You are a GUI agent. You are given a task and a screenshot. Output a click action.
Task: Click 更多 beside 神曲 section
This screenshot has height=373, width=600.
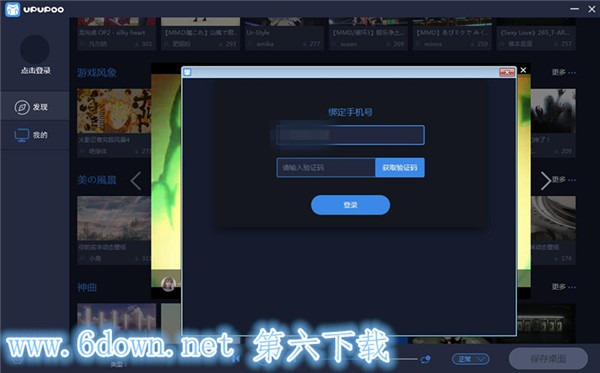pos(563,287)
